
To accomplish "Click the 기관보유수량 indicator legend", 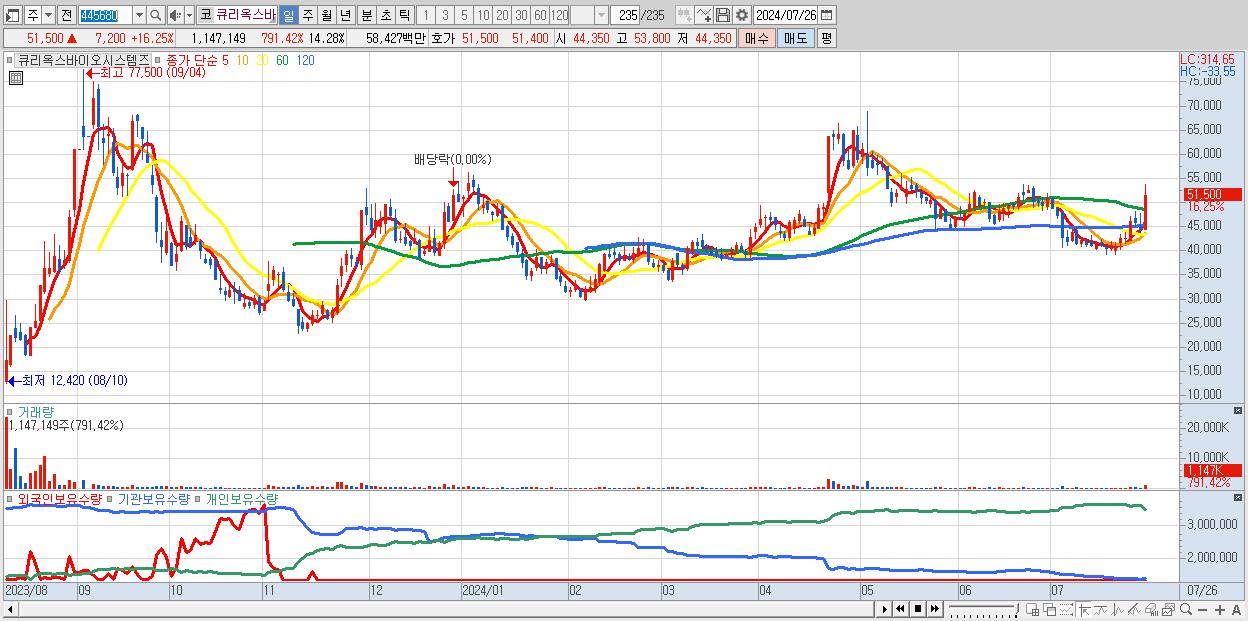I will [x=152, y=498].
